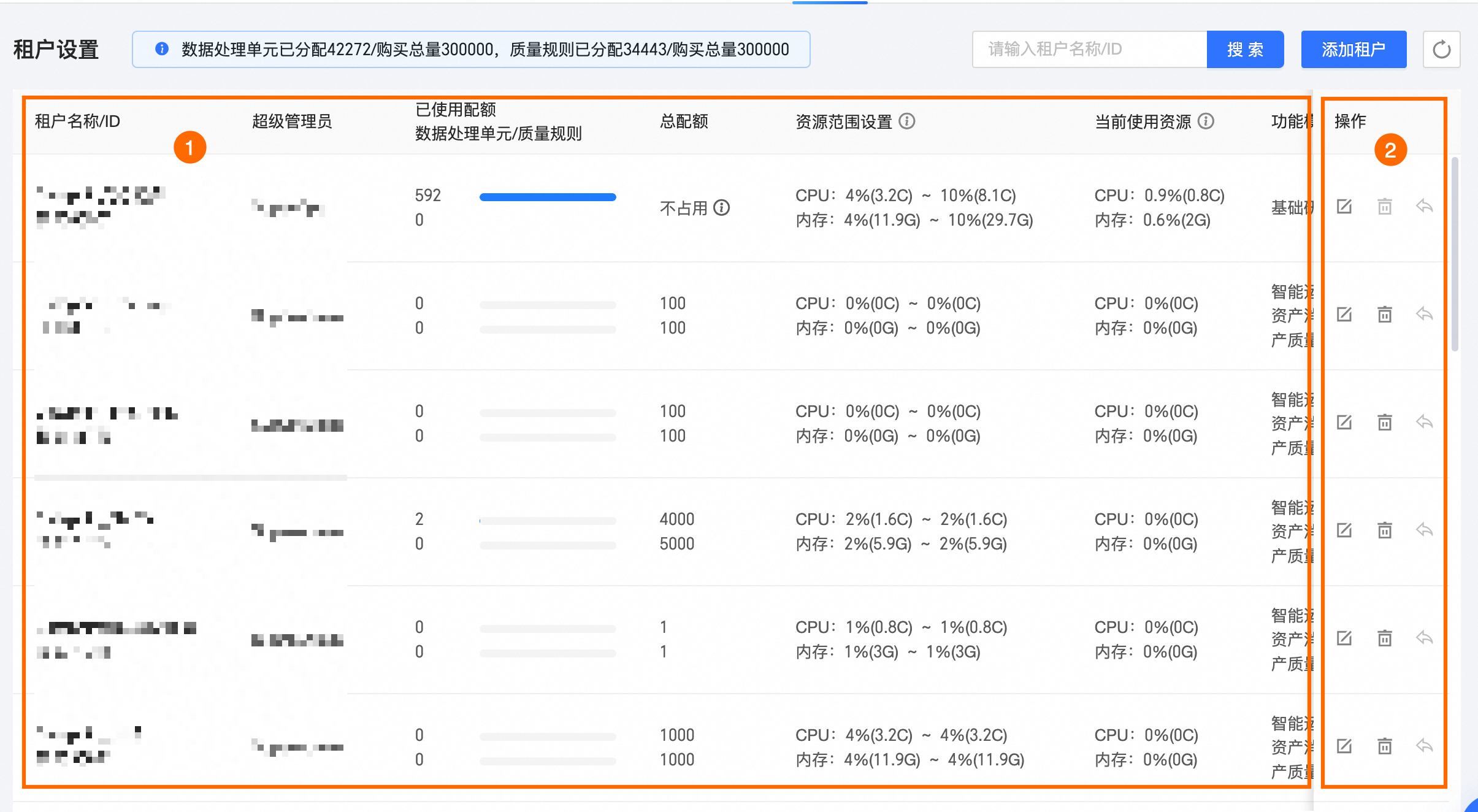Click the info icon beside 资源范围设置 header

[907, 121]
